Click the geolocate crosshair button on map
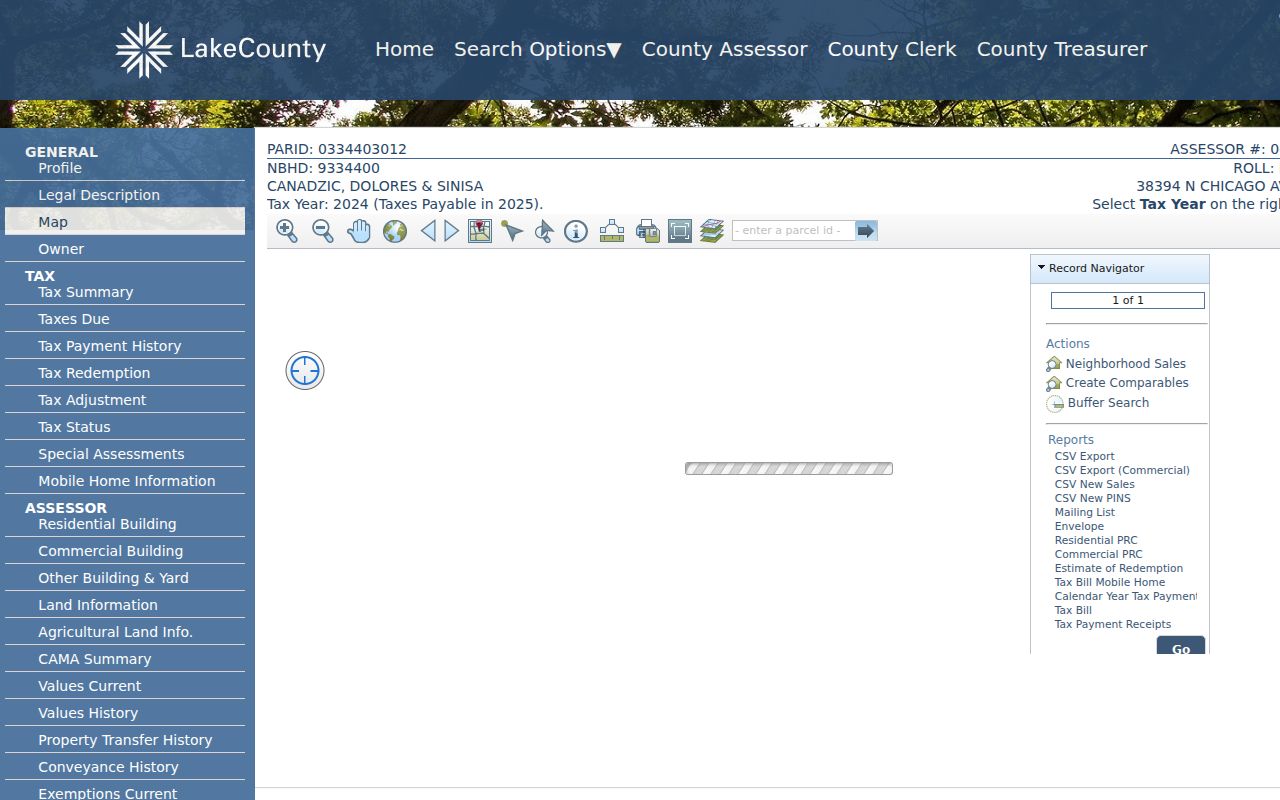1280x800 pixels. pyautogui.click(x=305, y=371)
